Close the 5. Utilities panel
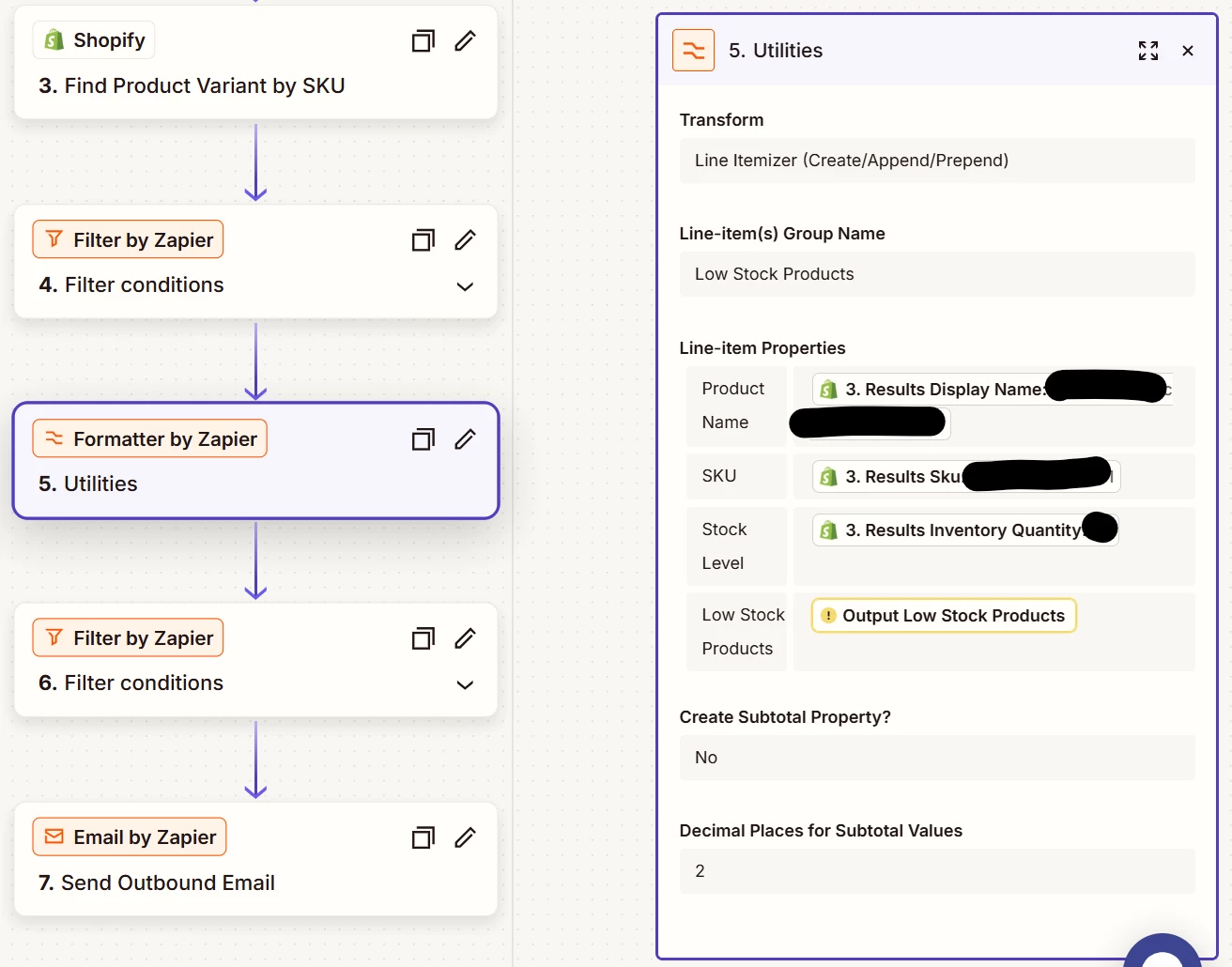This screenshot has width=1232, height=967. [x=1188, y=51]
